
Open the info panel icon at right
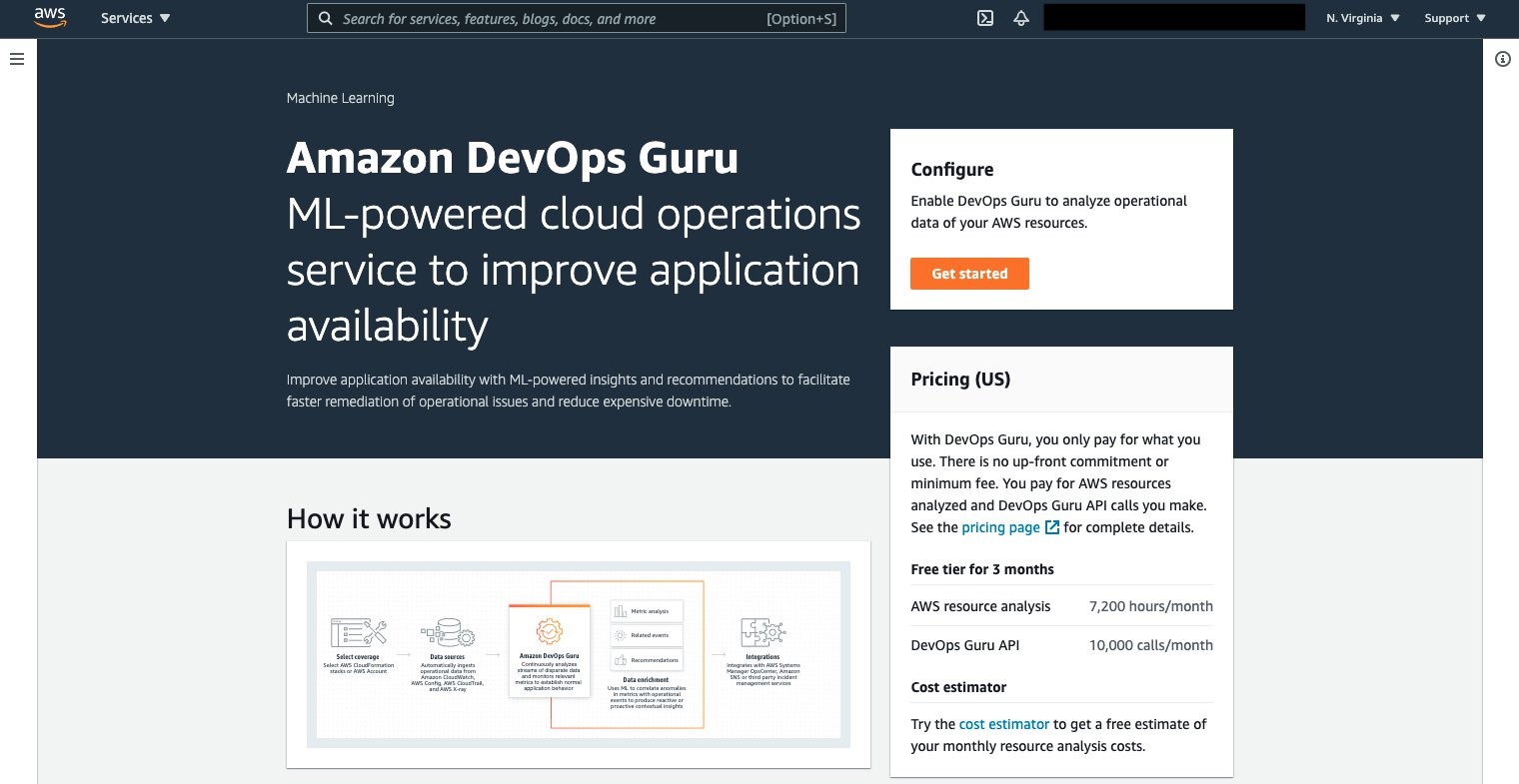(1502, 59)
